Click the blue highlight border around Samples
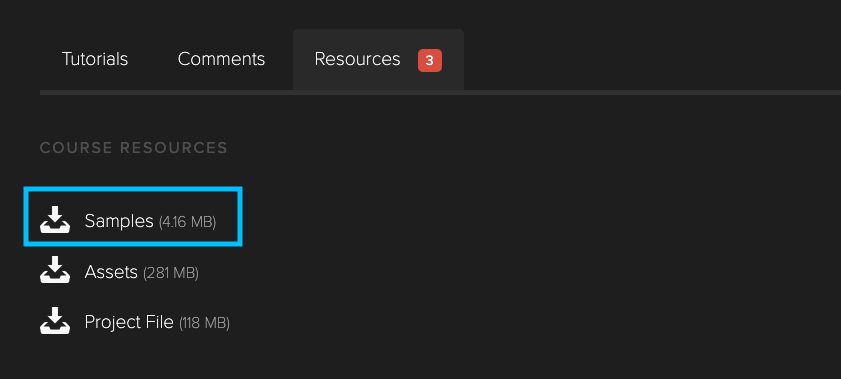The height and width of the screenshot is (379, 841). (133, 189)
